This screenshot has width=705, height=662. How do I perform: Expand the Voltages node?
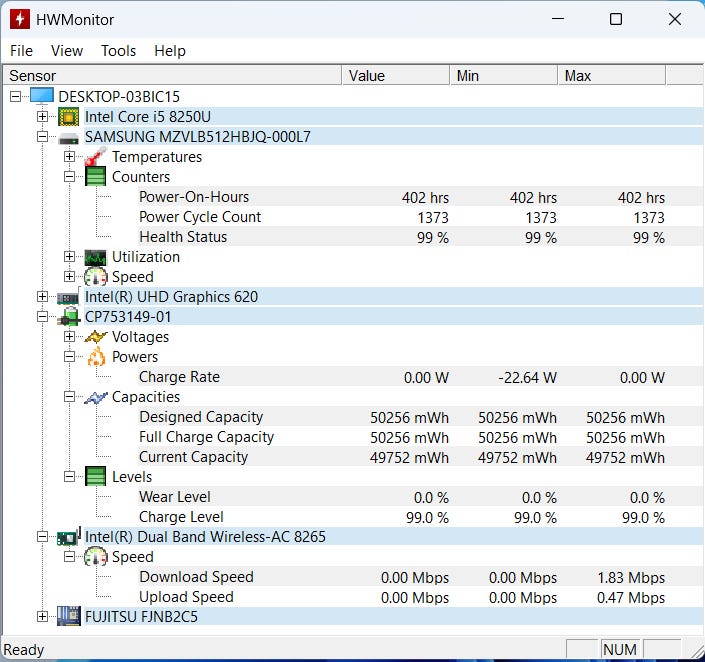click(69, 336)
